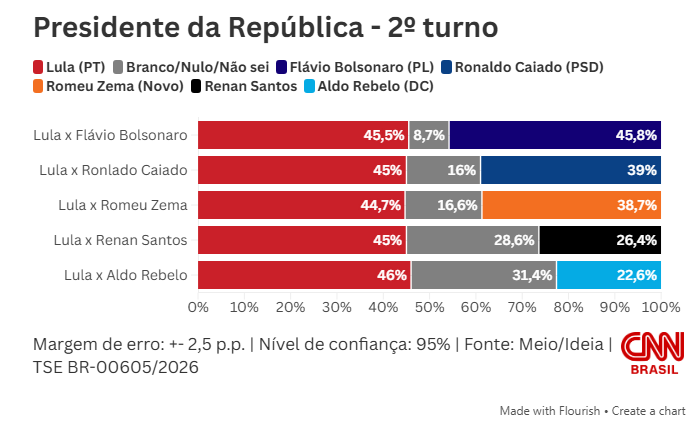Image resolution: width=699 pixels, height=421 pixels.
Task: Click Aldo Rebelo's 22,6% light blue bar
Action: (608, 275)
